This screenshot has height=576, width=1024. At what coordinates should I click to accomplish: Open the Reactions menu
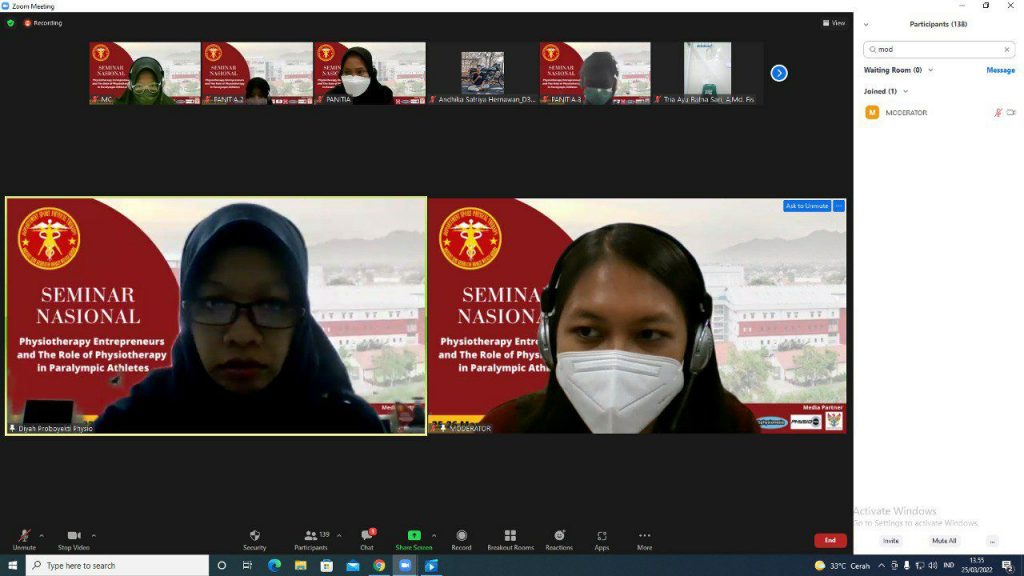[x=559, y=537]
